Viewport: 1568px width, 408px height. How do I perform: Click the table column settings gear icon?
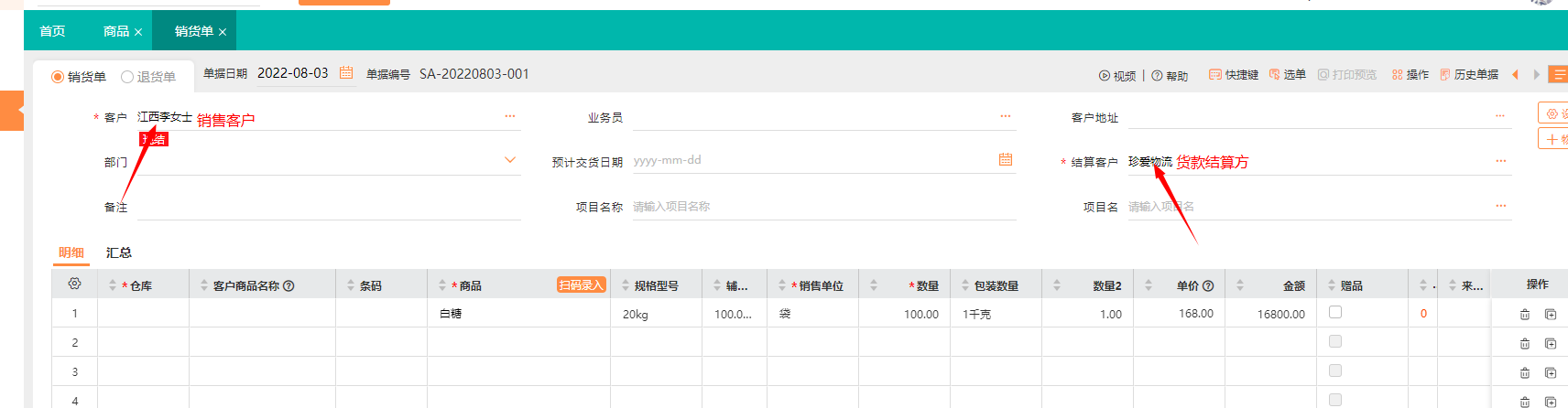pyautogui.click(x=74, y=285)
